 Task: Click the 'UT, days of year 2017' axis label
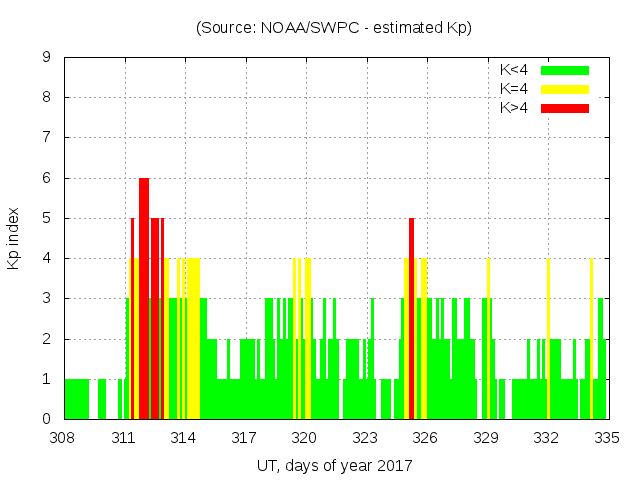click(334, 465)
